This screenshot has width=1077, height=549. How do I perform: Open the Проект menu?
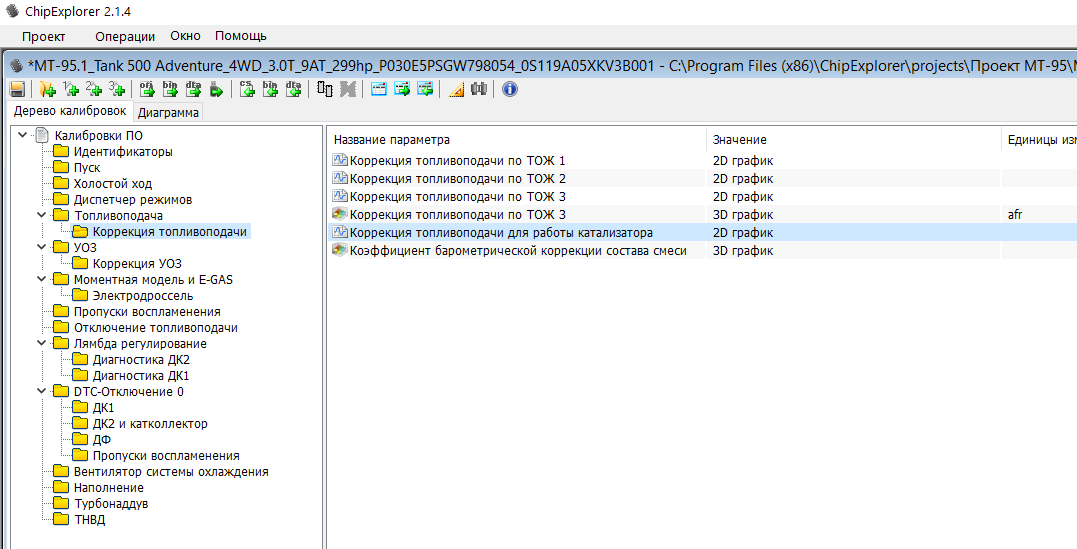point(44,36)
